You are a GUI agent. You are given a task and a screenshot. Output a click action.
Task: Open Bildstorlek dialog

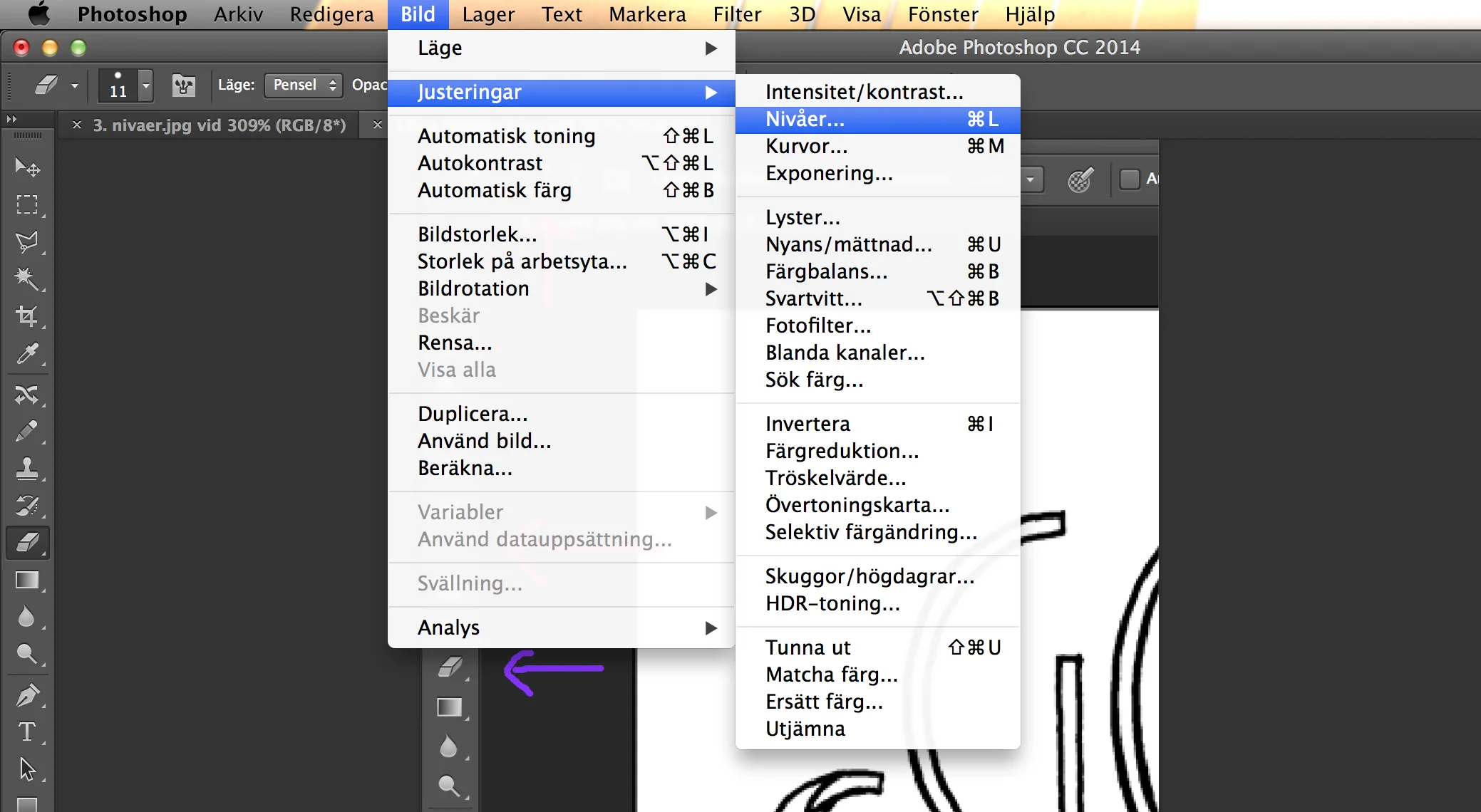click(x=562, y=234)
